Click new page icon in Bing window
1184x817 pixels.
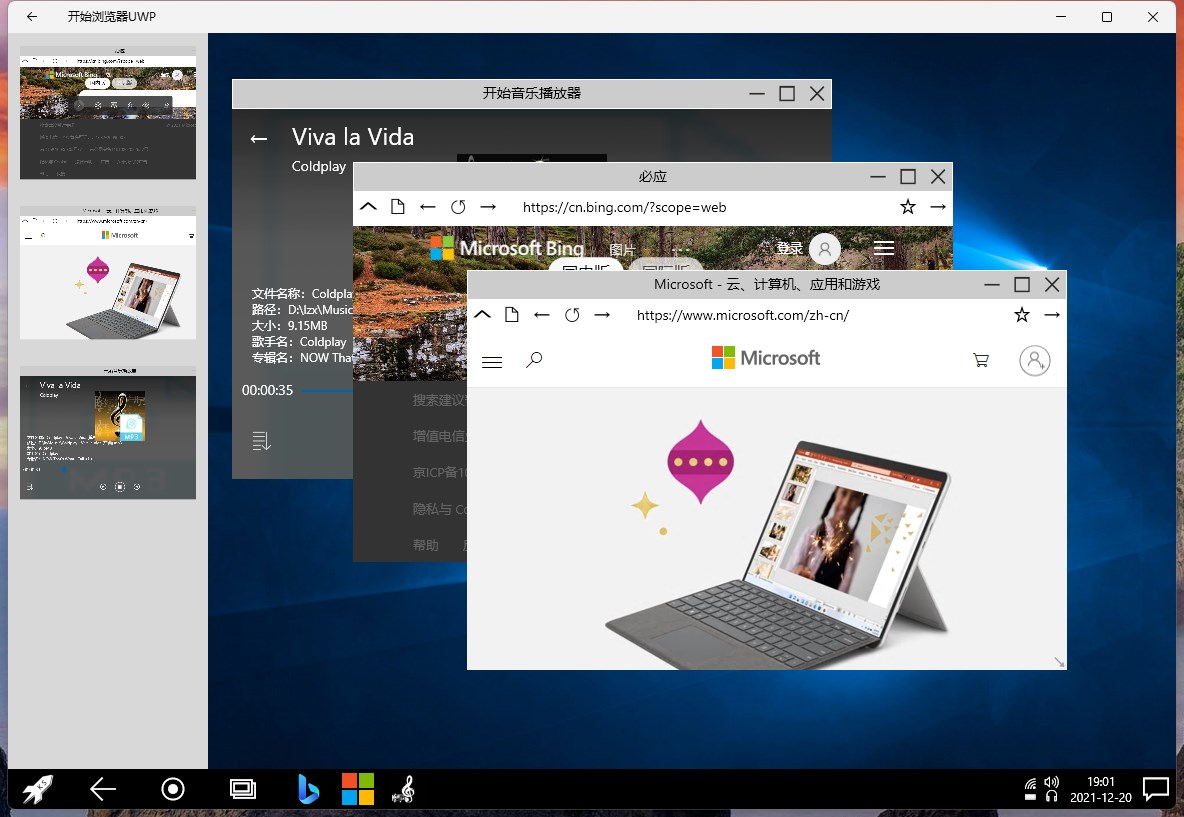(398, 207)
